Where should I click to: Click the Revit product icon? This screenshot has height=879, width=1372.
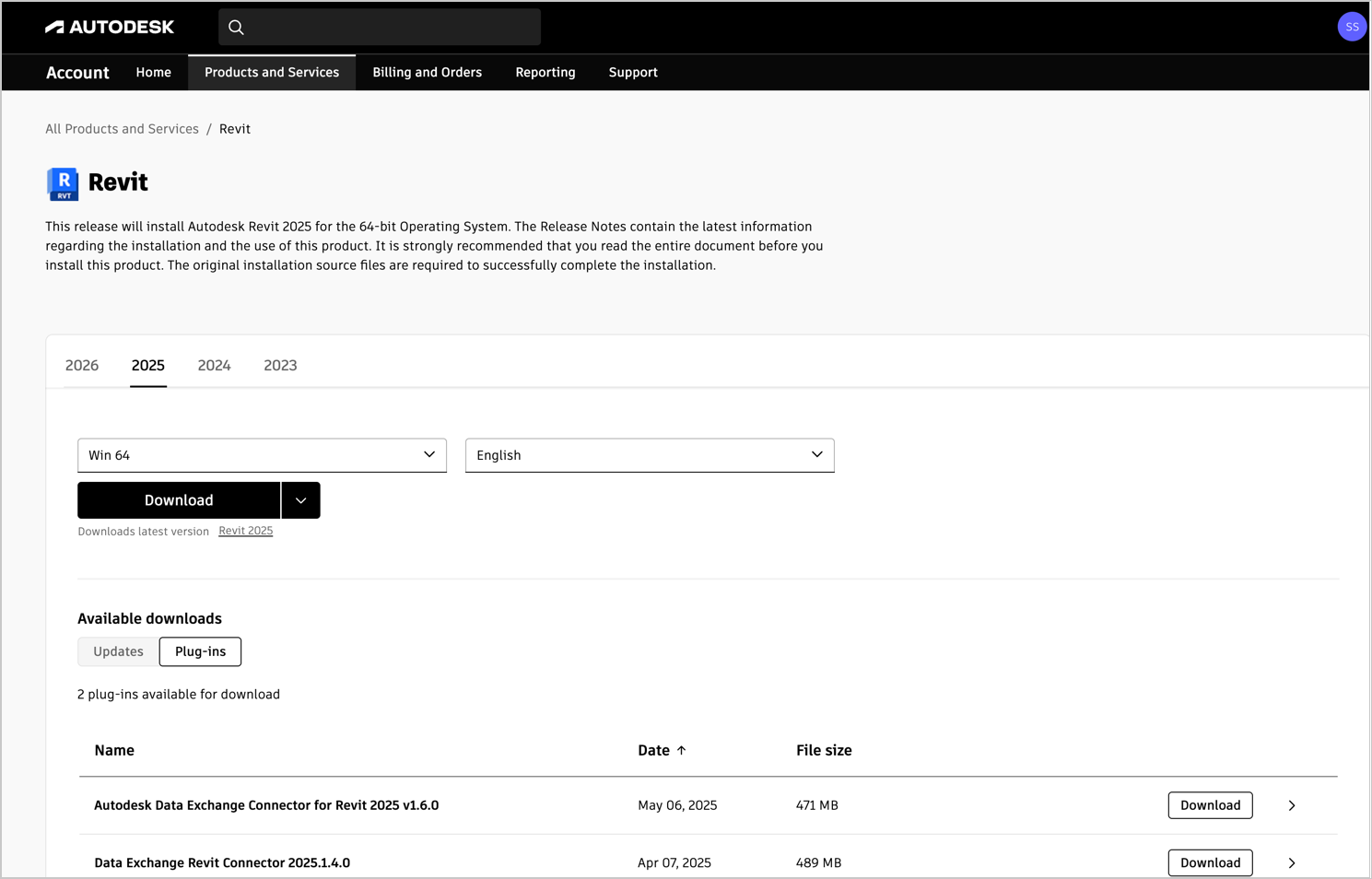(x=63, y=183)
